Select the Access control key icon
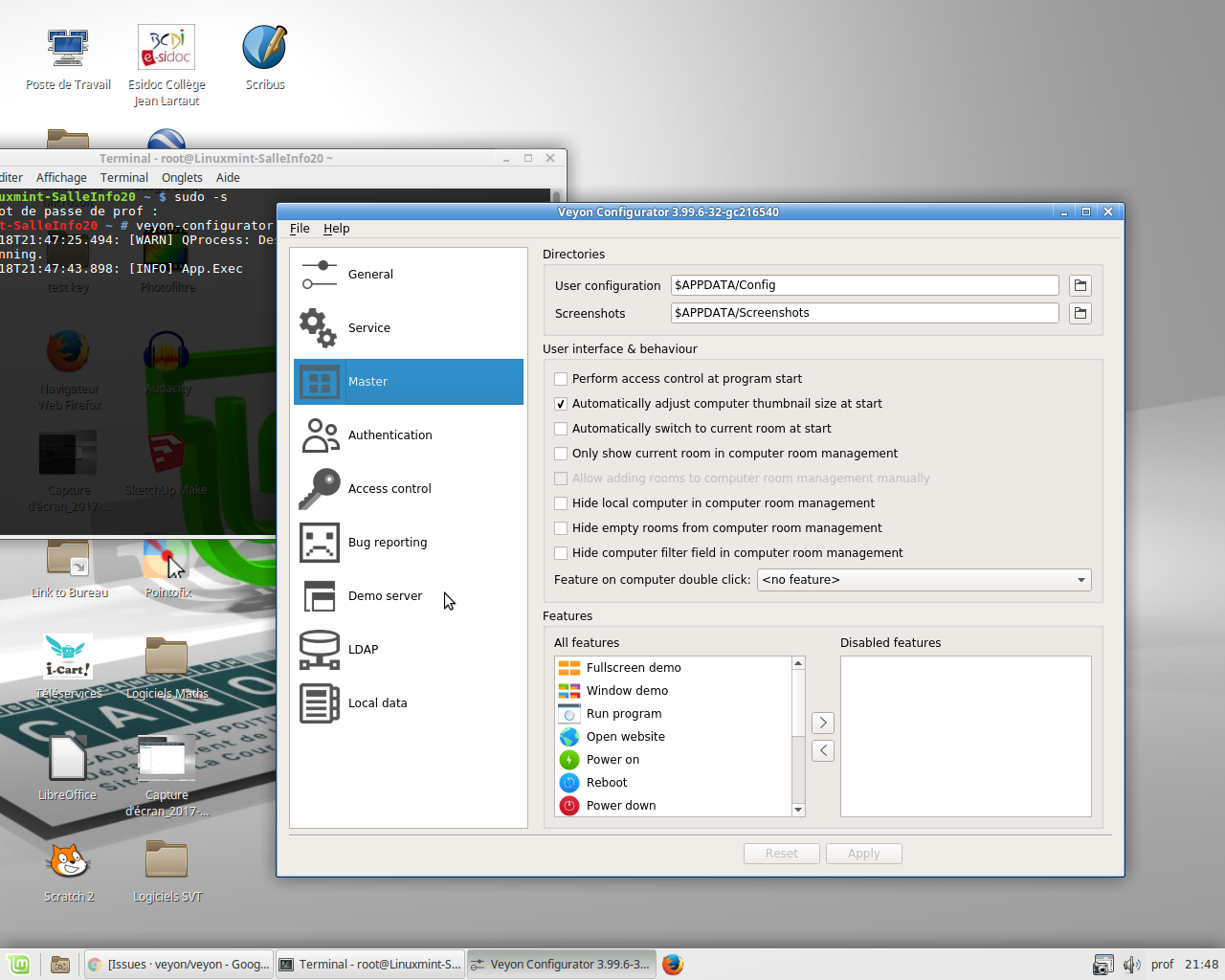Screen dimensions: 1225x980 319,488
